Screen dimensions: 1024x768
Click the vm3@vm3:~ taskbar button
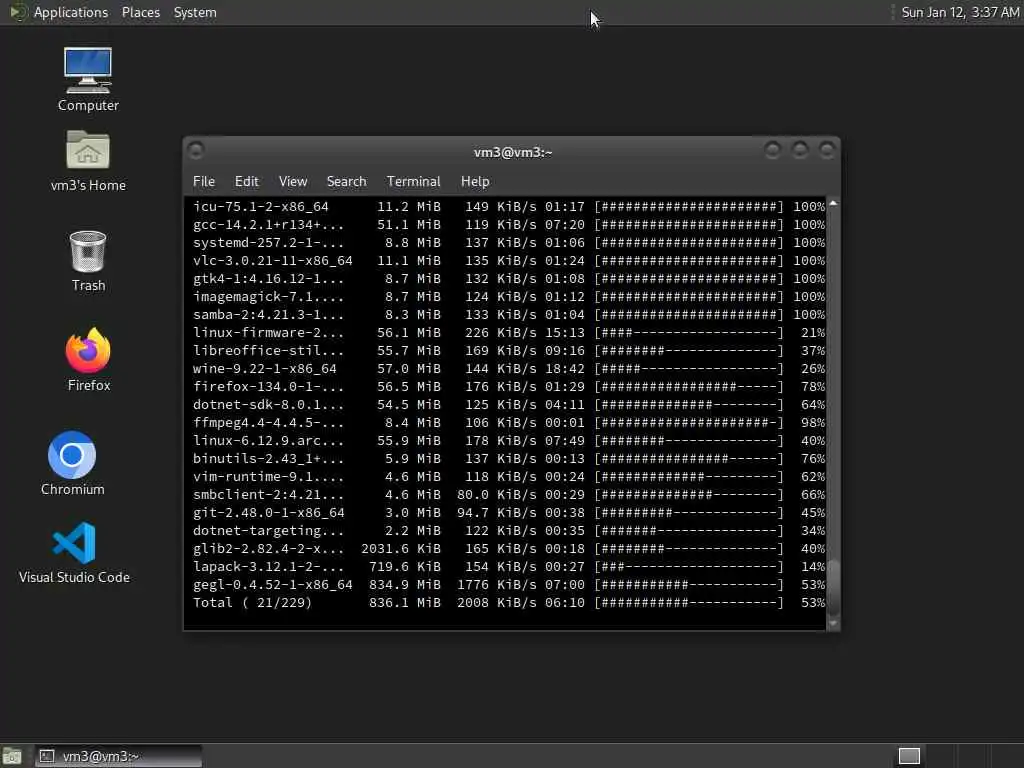click(118, 756)
